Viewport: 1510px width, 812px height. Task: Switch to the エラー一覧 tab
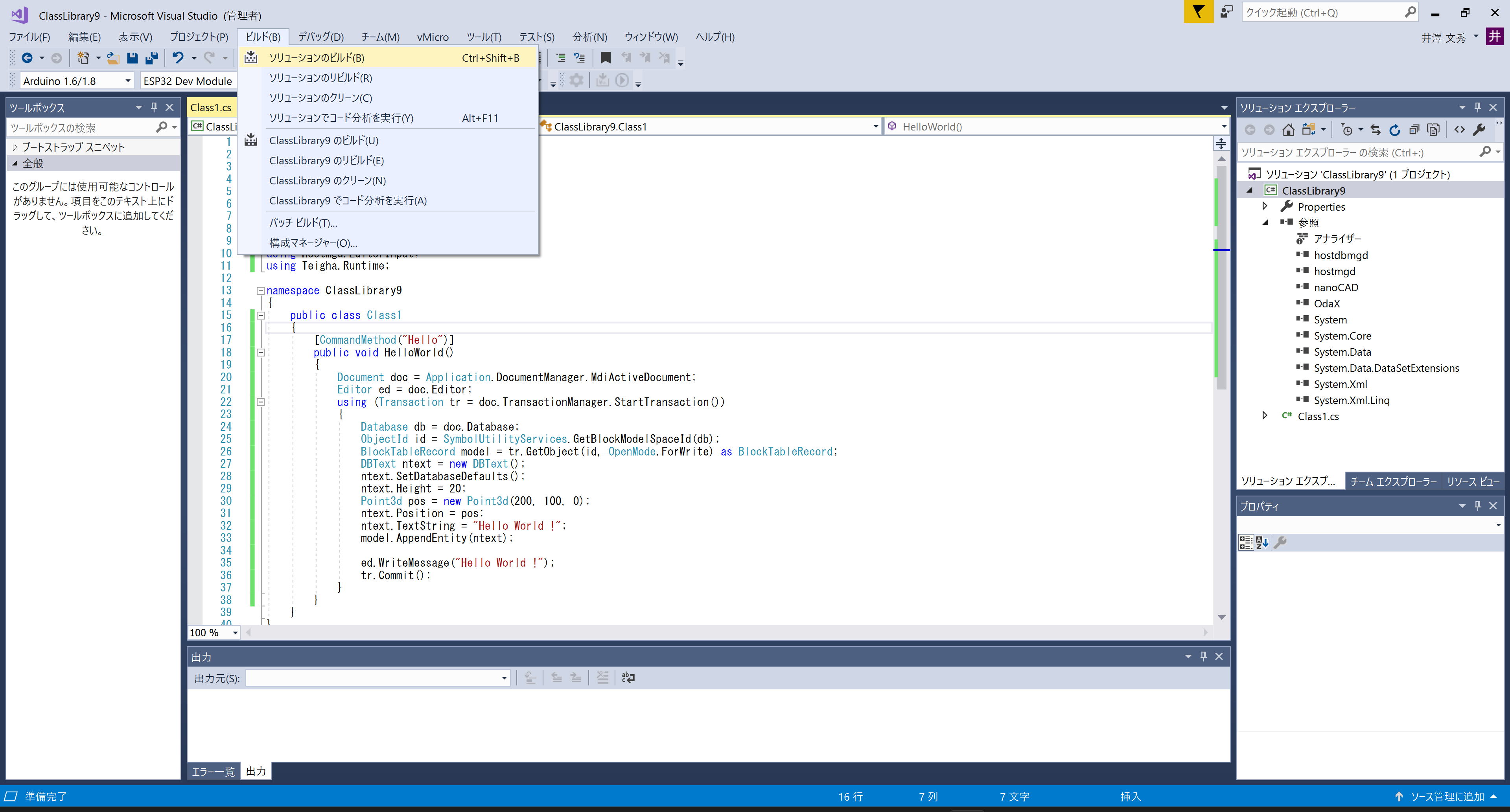pyautogui.click(x=213, y=772)
